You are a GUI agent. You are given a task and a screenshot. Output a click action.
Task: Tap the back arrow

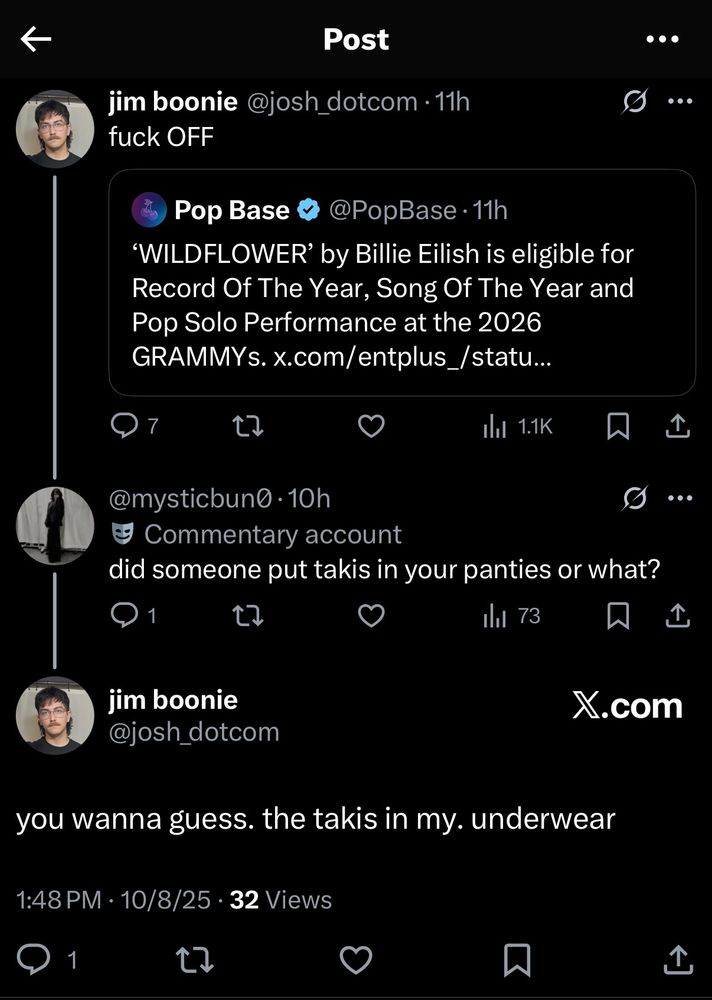36,39
